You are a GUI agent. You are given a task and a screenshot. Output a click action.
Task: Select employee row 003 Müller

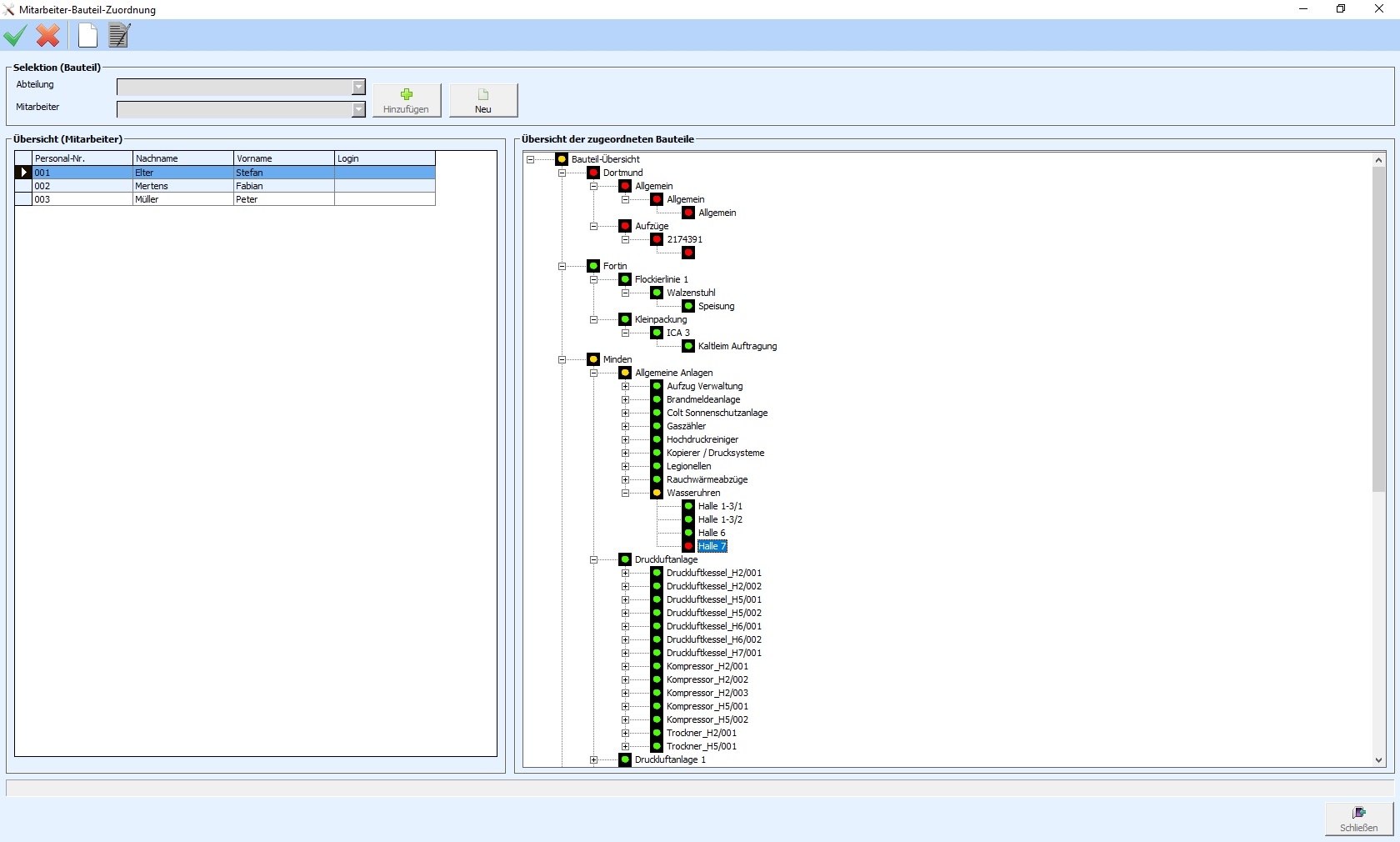pyautogui.click(x=225, y=199)
